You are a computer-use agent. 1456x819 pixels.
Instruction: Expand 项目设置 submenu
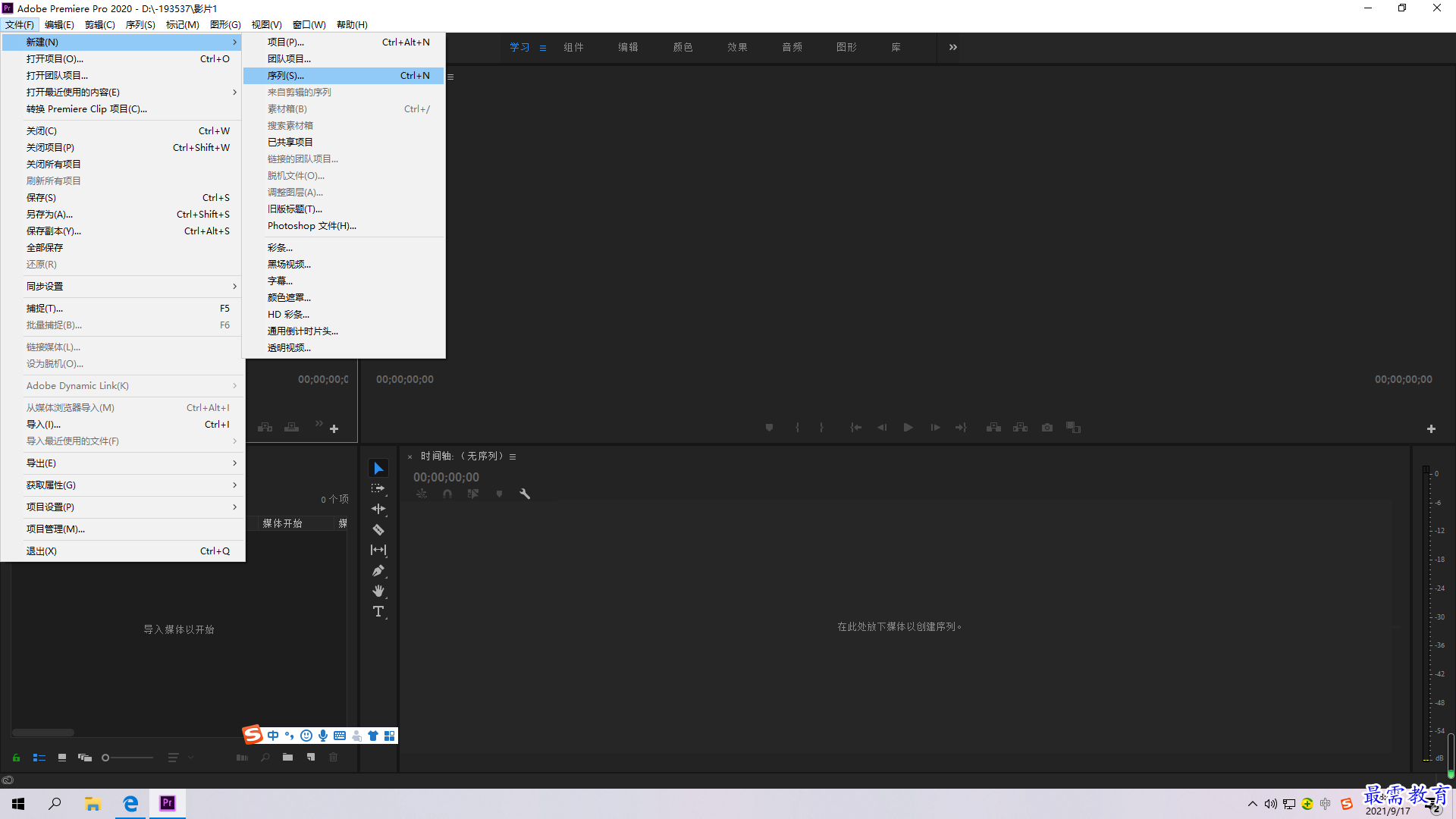point(123,507)
